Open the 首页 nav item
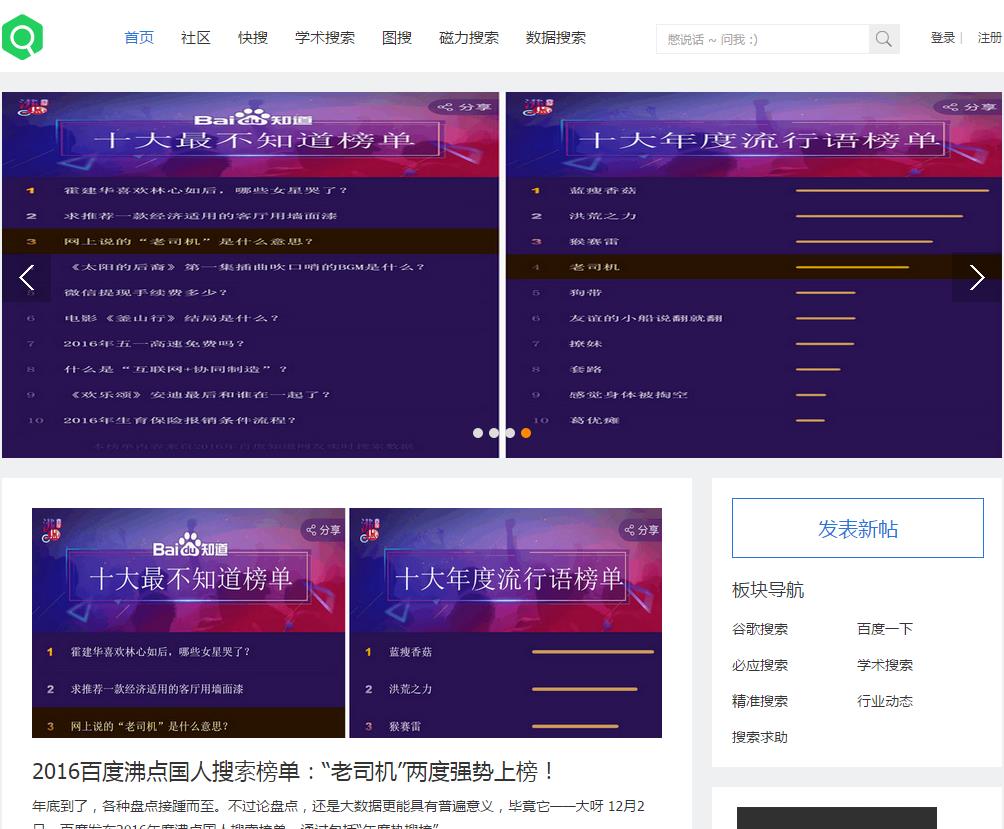This screenshot has width=1004, height=829. click(x=139, y=38)
